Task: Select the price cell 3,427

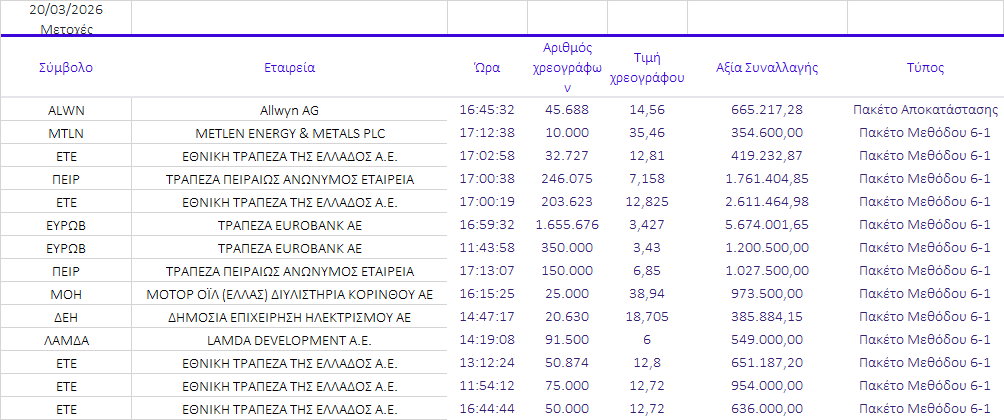Action: click(647, 225)
